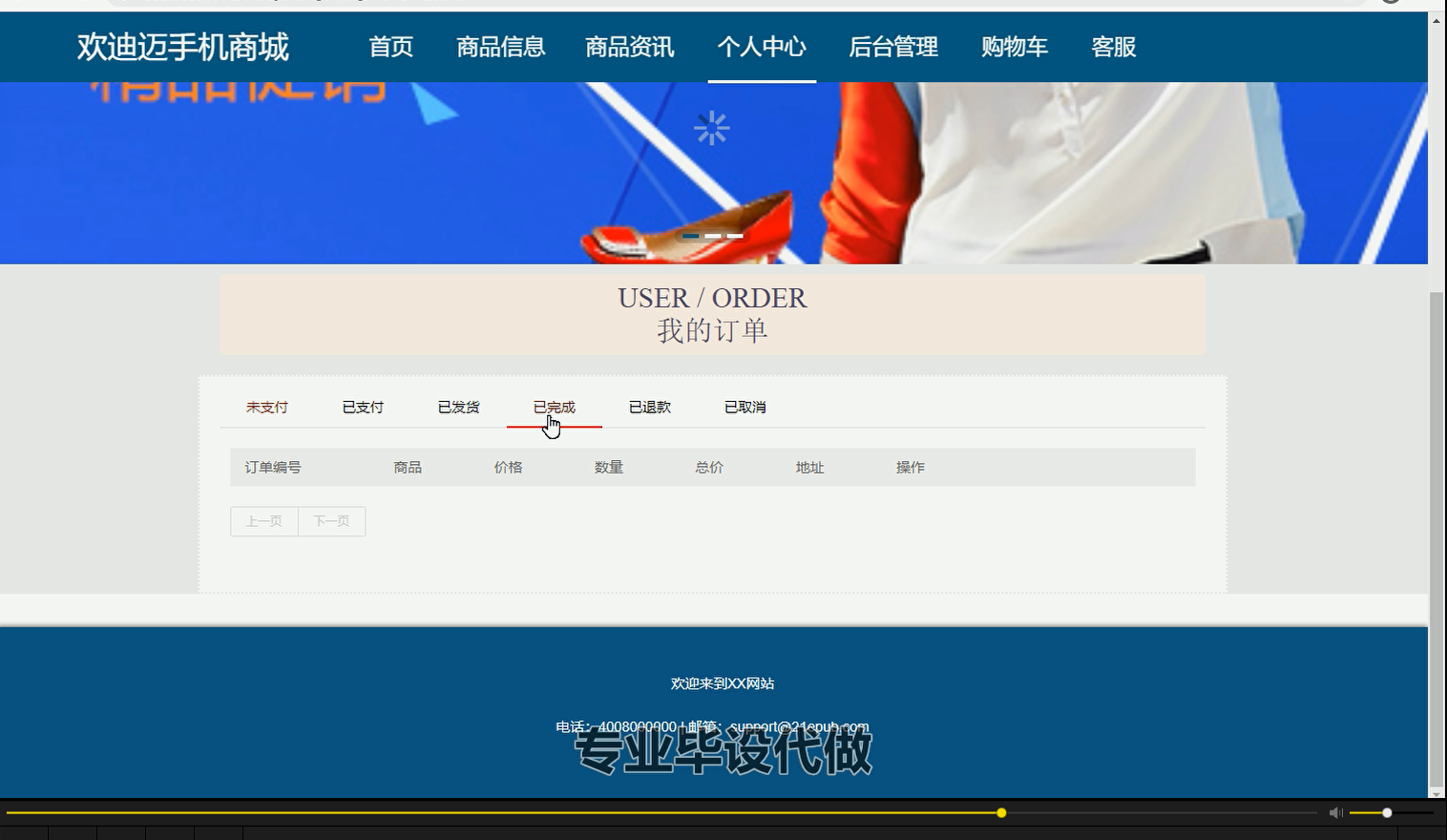This screenshot has width=1447, height=840.
Task: Switch to the 未支付 unpaid orders tab
Action: click(x=266, y=407)
